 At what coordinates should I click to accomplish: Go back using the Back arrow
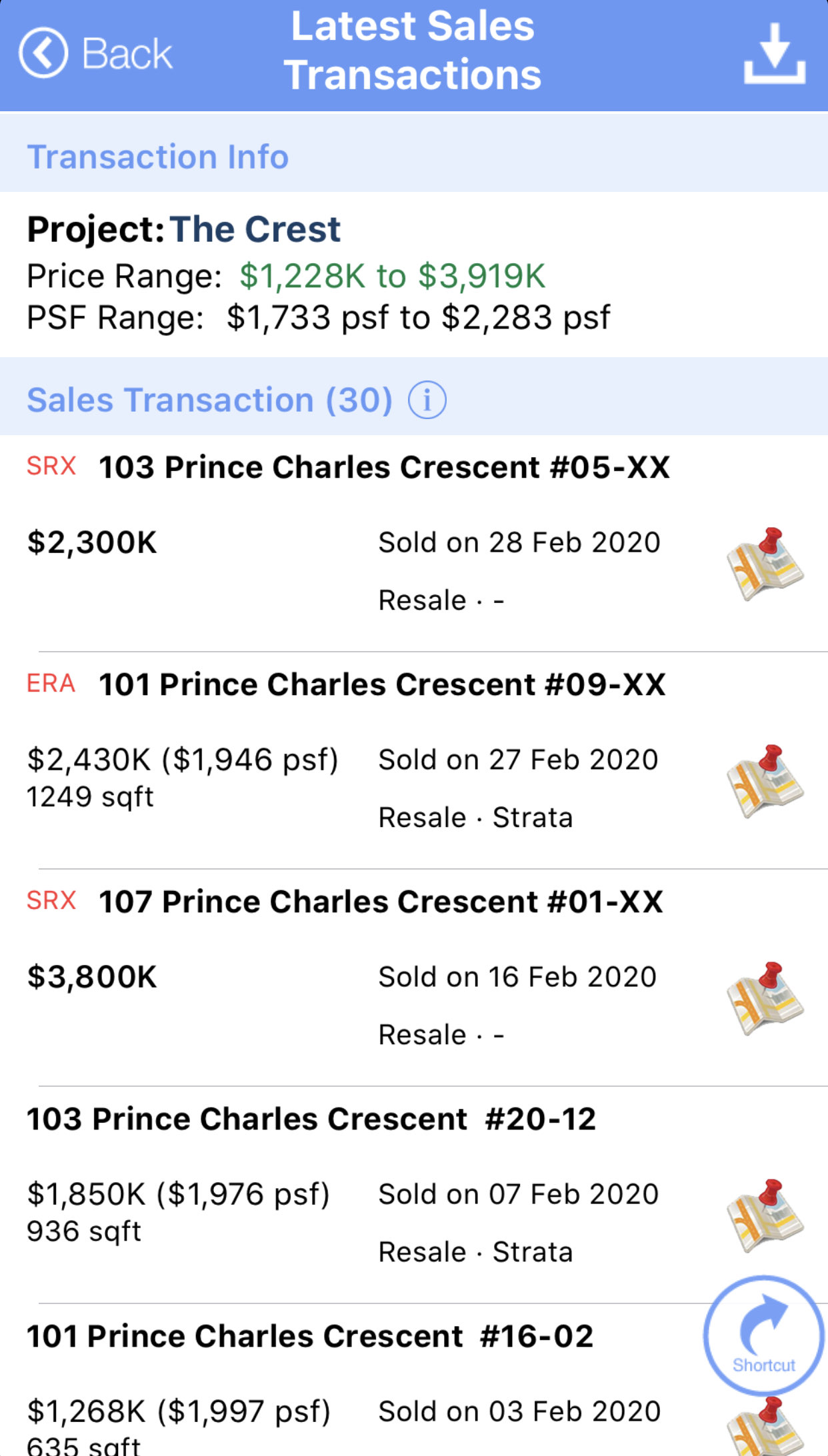tap(43, 53)
